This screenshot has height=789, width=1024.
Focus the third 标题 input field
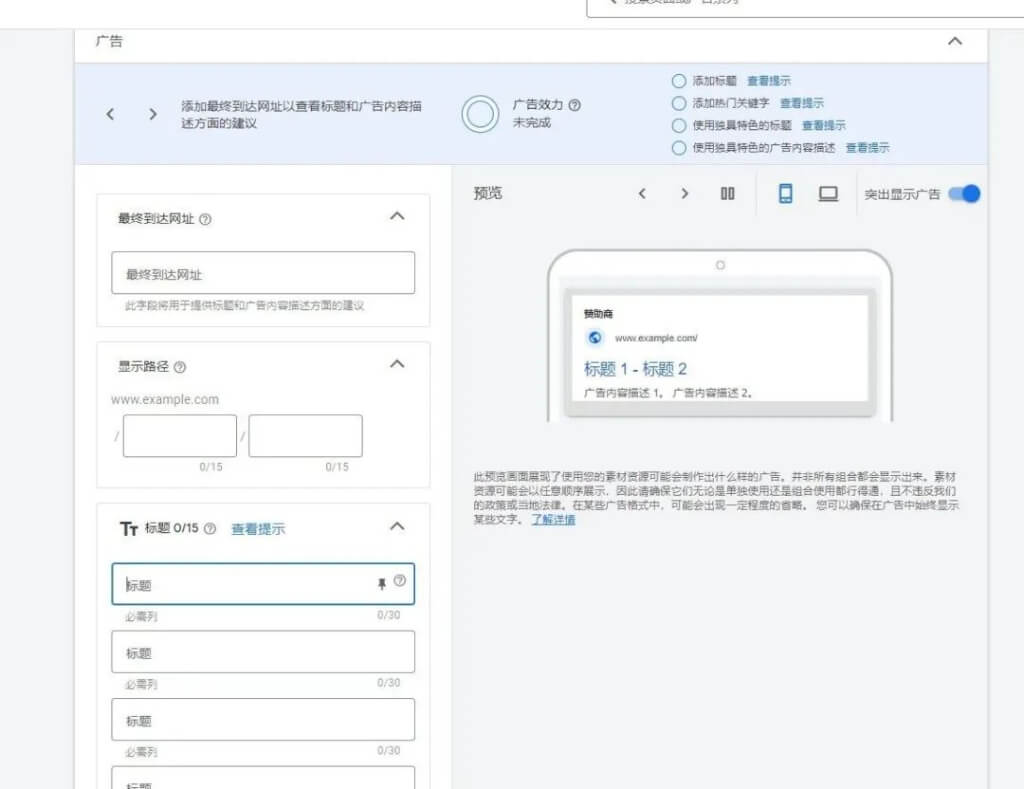coord(263,720)
